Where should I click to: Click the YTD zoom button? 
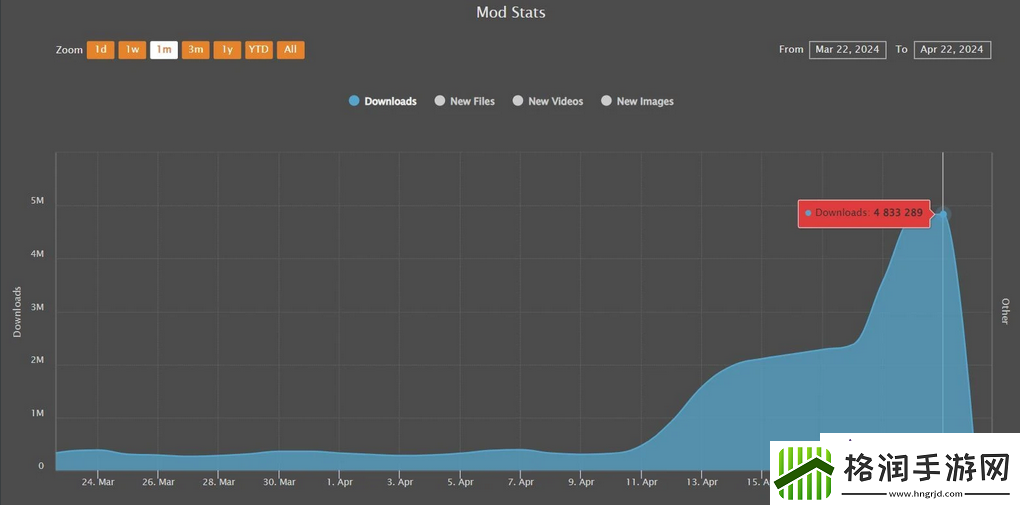pyautogui.click(x=259, y=50)
